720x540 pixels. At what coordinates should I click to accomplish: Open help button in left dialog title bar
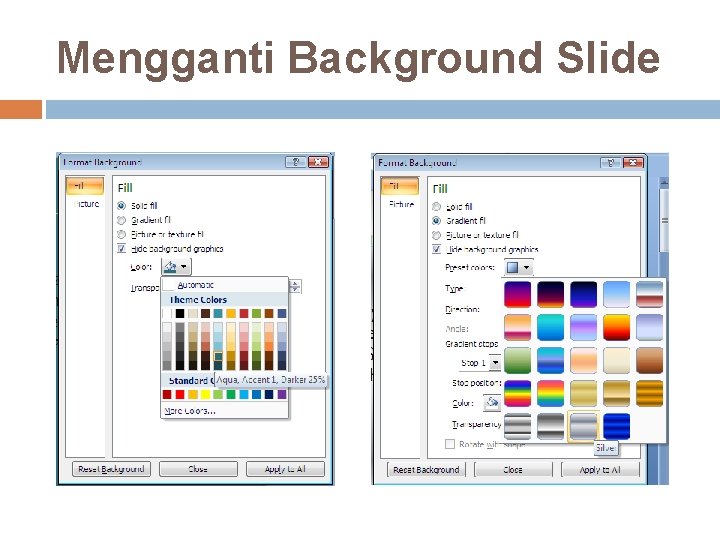click(296, 162)
